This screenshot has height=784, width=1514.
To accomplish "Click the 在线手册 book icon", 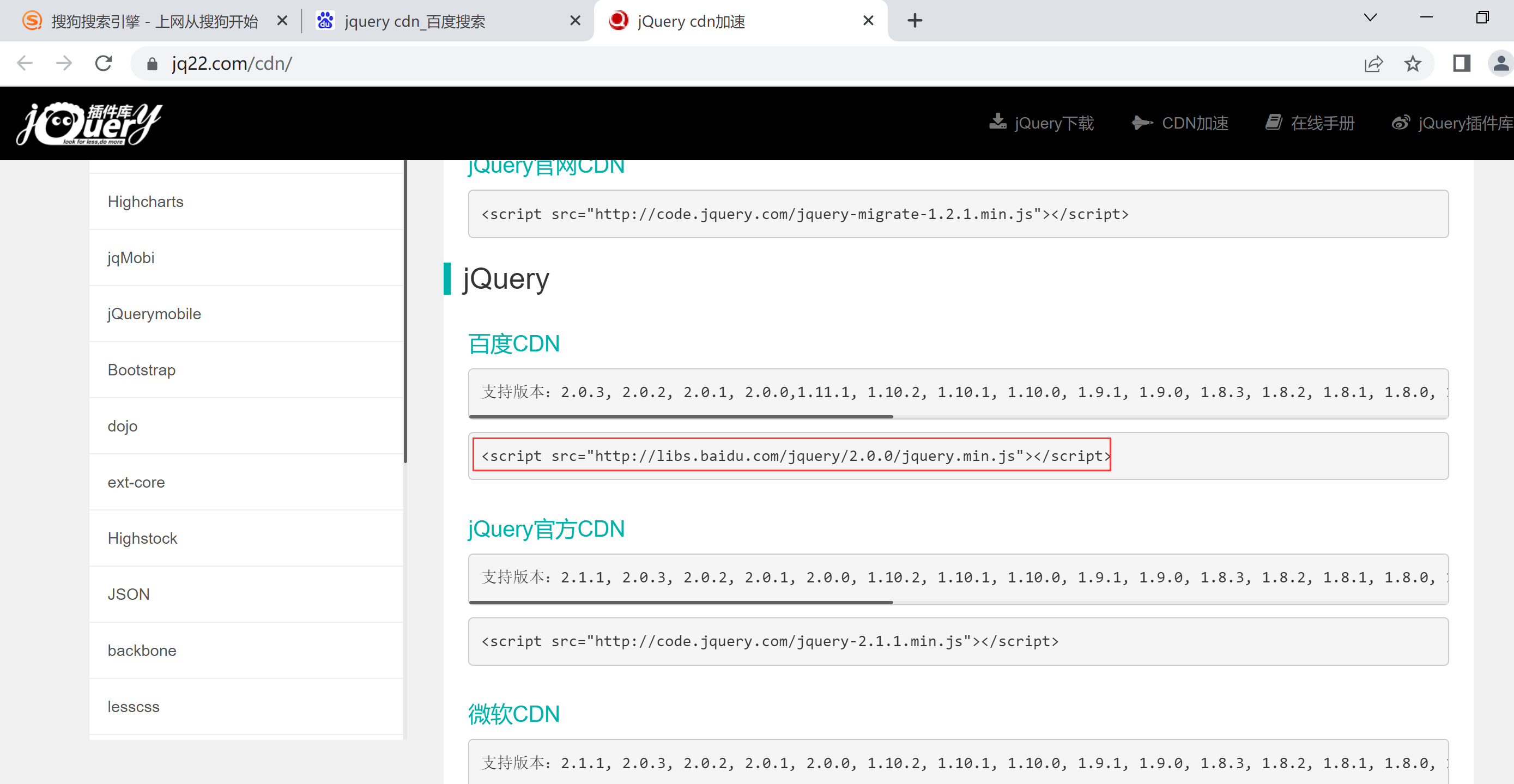I will point(1274,122).
